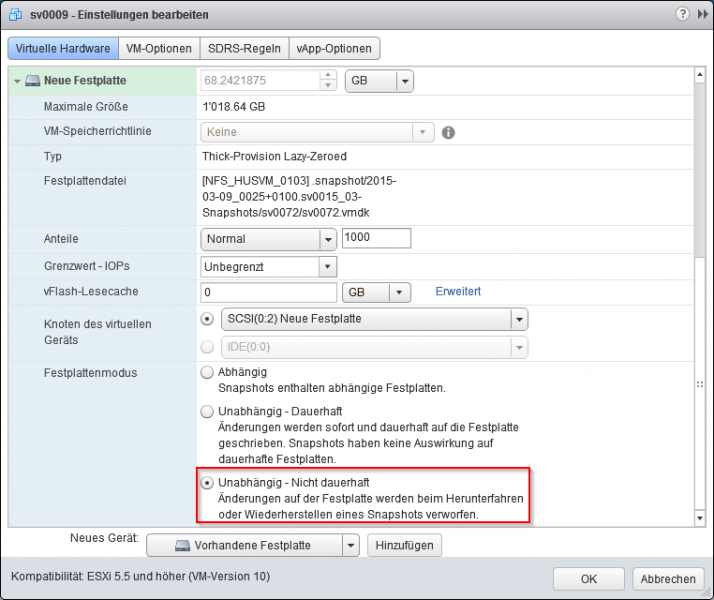Switch to the Virtuelle Hardware tab
714x600 pixels.
pos(63,48)
